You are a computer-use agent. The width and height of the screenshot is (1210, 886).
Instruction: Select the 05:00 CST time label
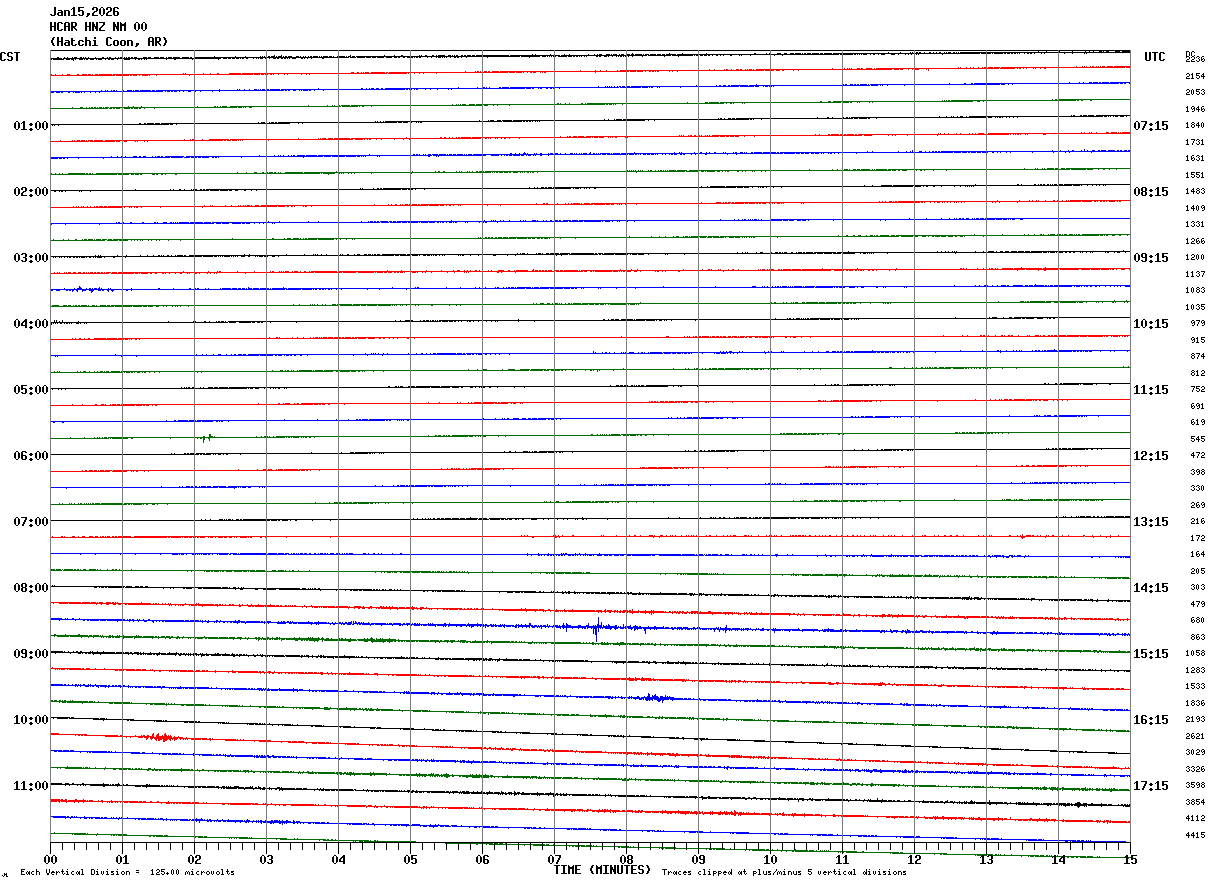(31, 390)
